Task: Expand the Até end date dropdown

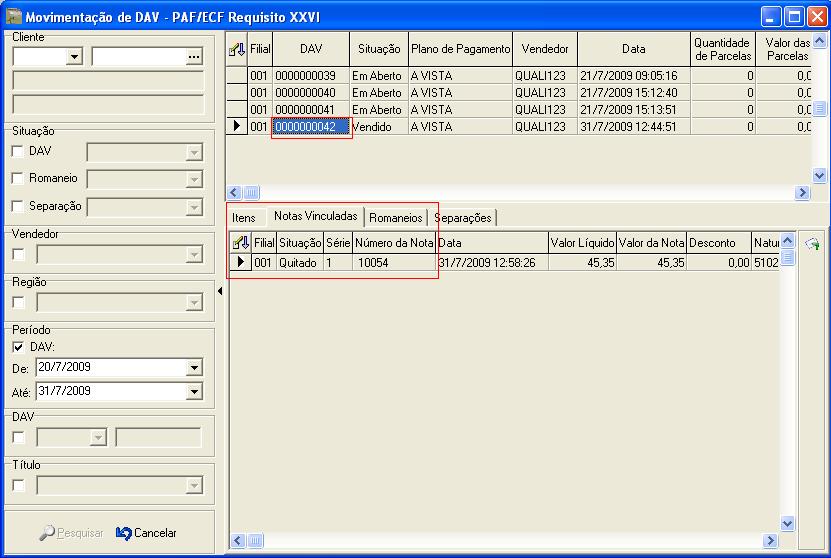Action: (194, 391)
